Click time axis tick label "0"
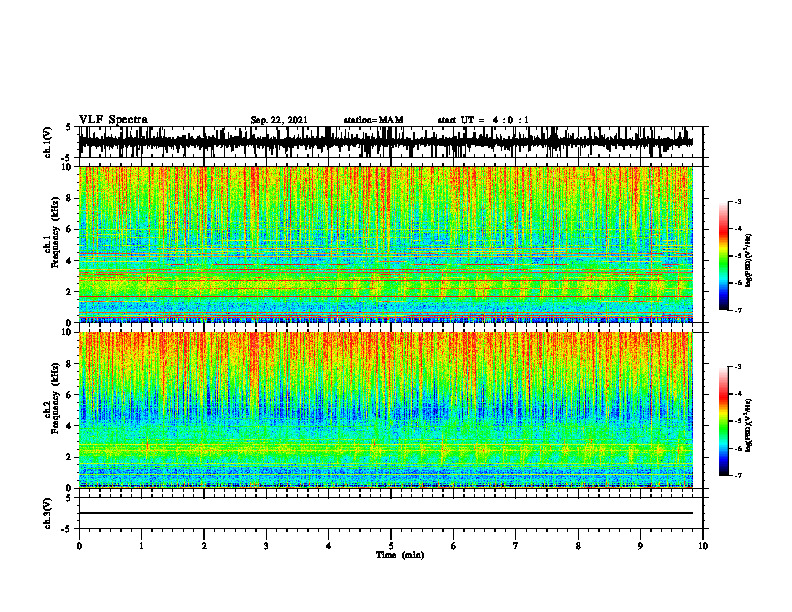The height and width of the screenshot is (612, 792). 79,546
